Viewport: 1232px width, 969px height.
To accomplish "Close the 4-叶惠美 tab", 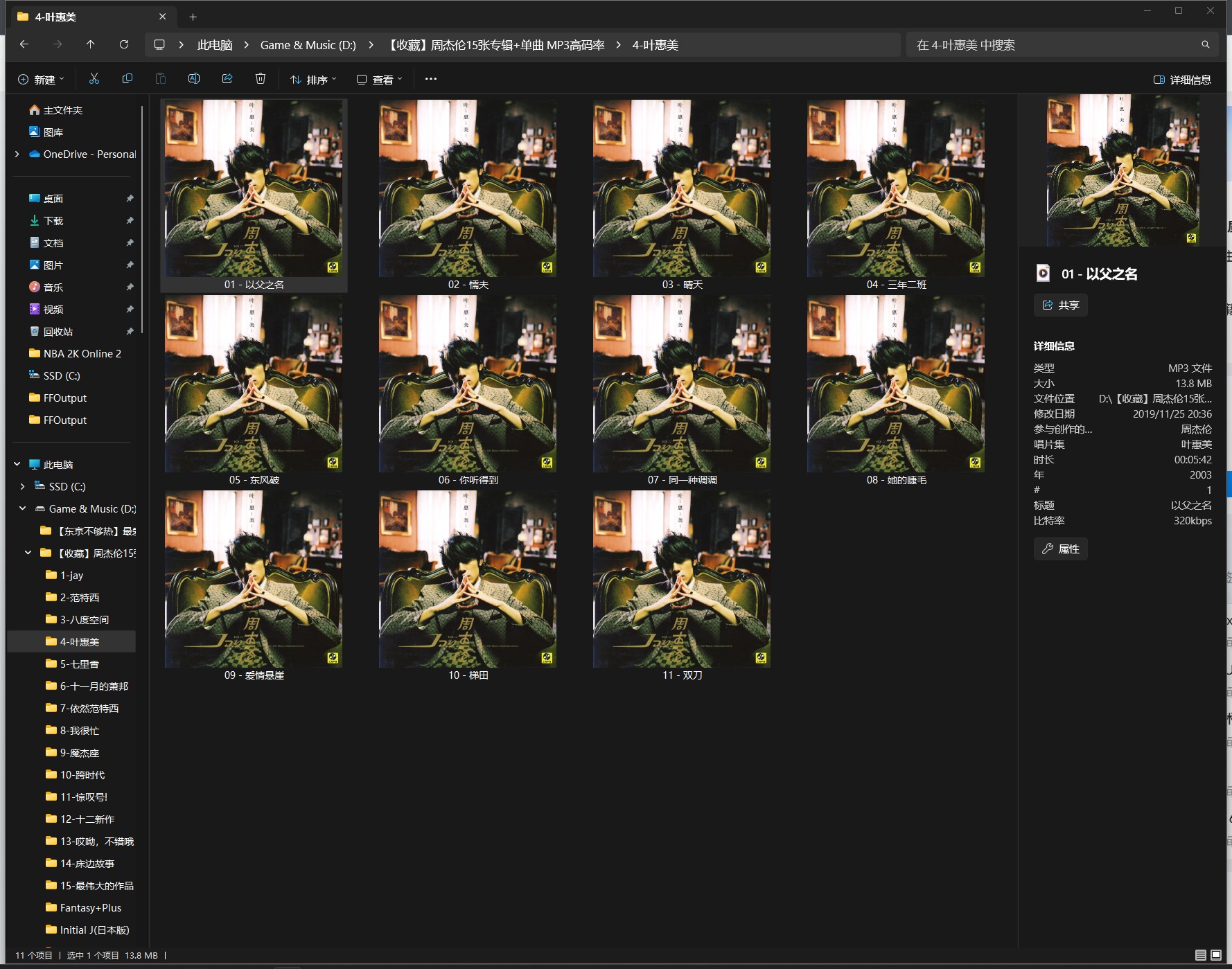I will pos(163,17).
